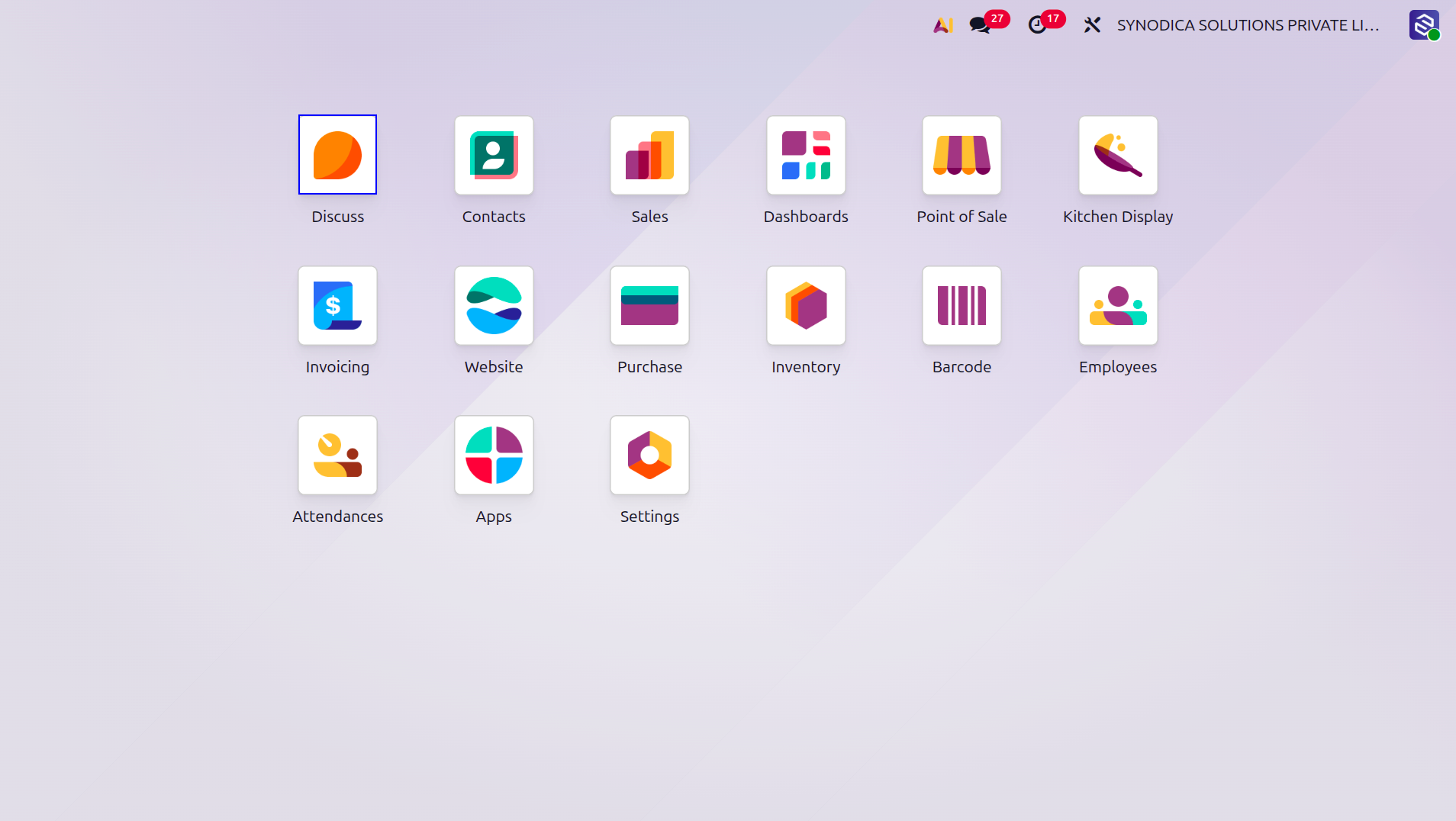Launch the Sales app icon

pyautogui.click(x=649, y=155)
